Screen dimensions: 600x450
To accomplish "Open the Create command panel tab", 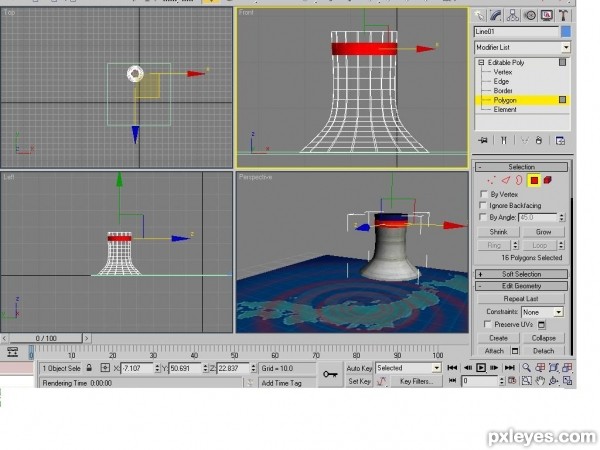I will click(x=479, y=15).
